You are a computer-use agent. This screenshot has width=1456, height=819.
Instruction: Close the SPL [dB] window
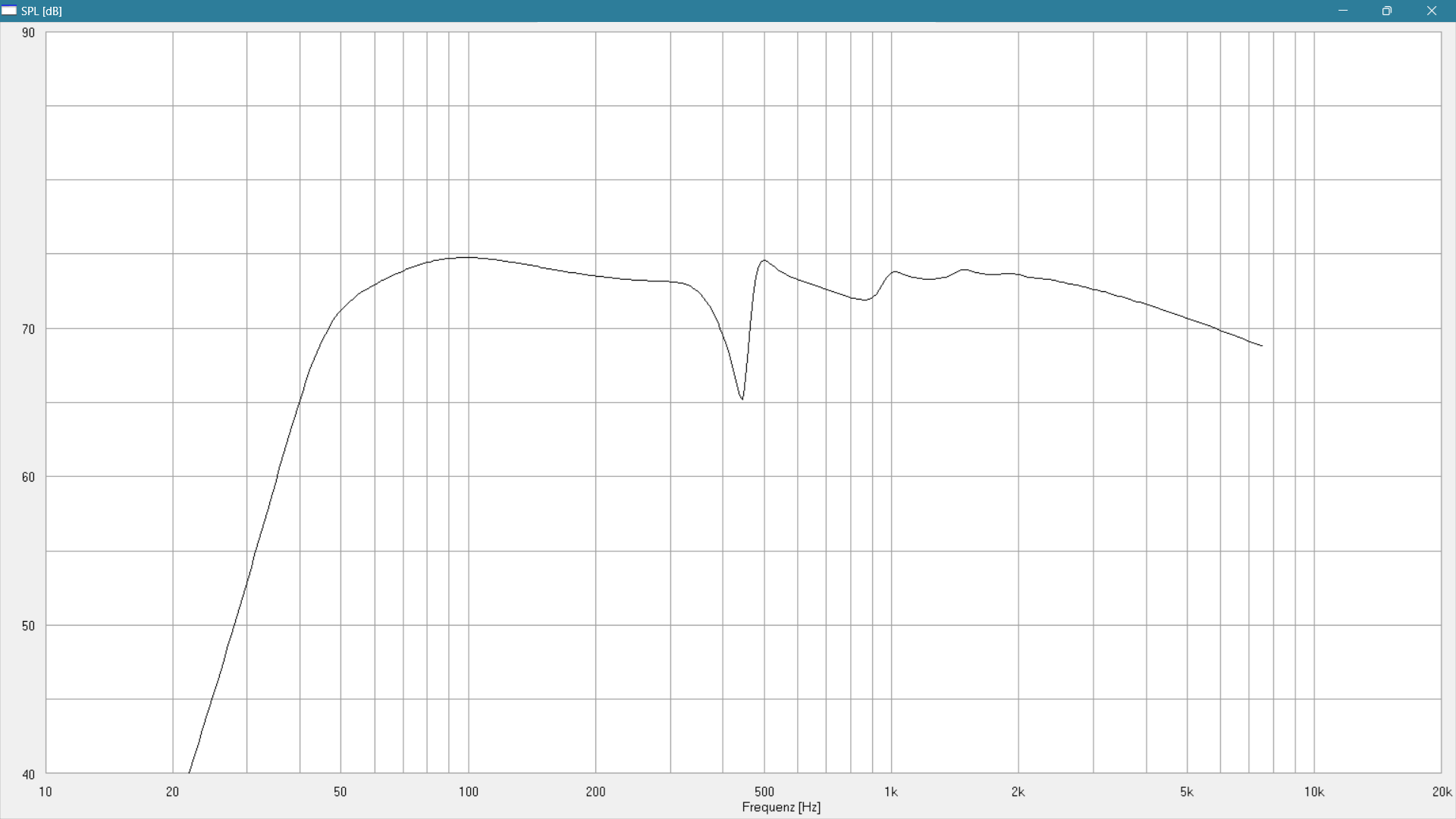click(x=1432, y=11)
